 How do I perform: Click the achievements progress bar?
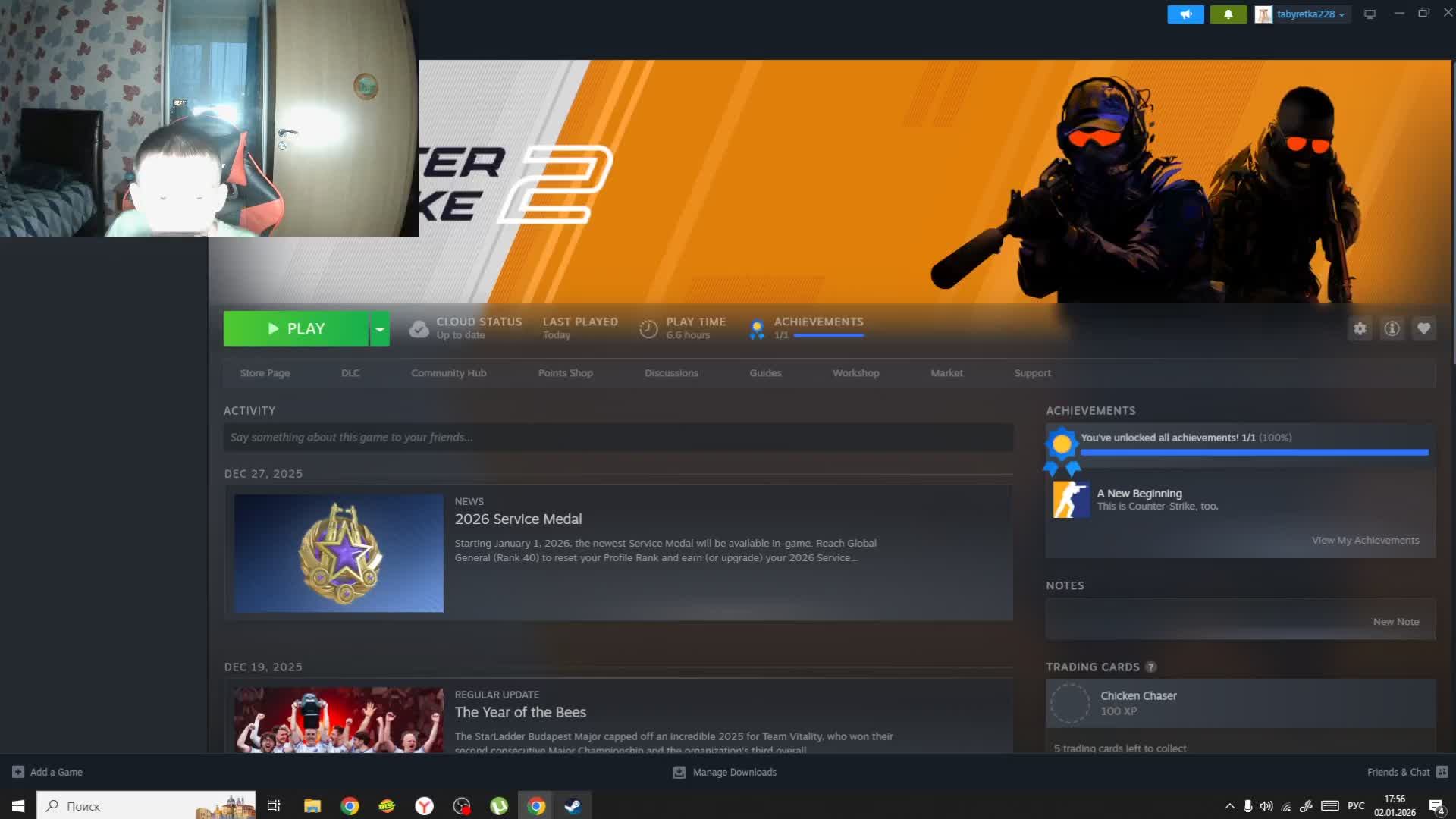1254,452
